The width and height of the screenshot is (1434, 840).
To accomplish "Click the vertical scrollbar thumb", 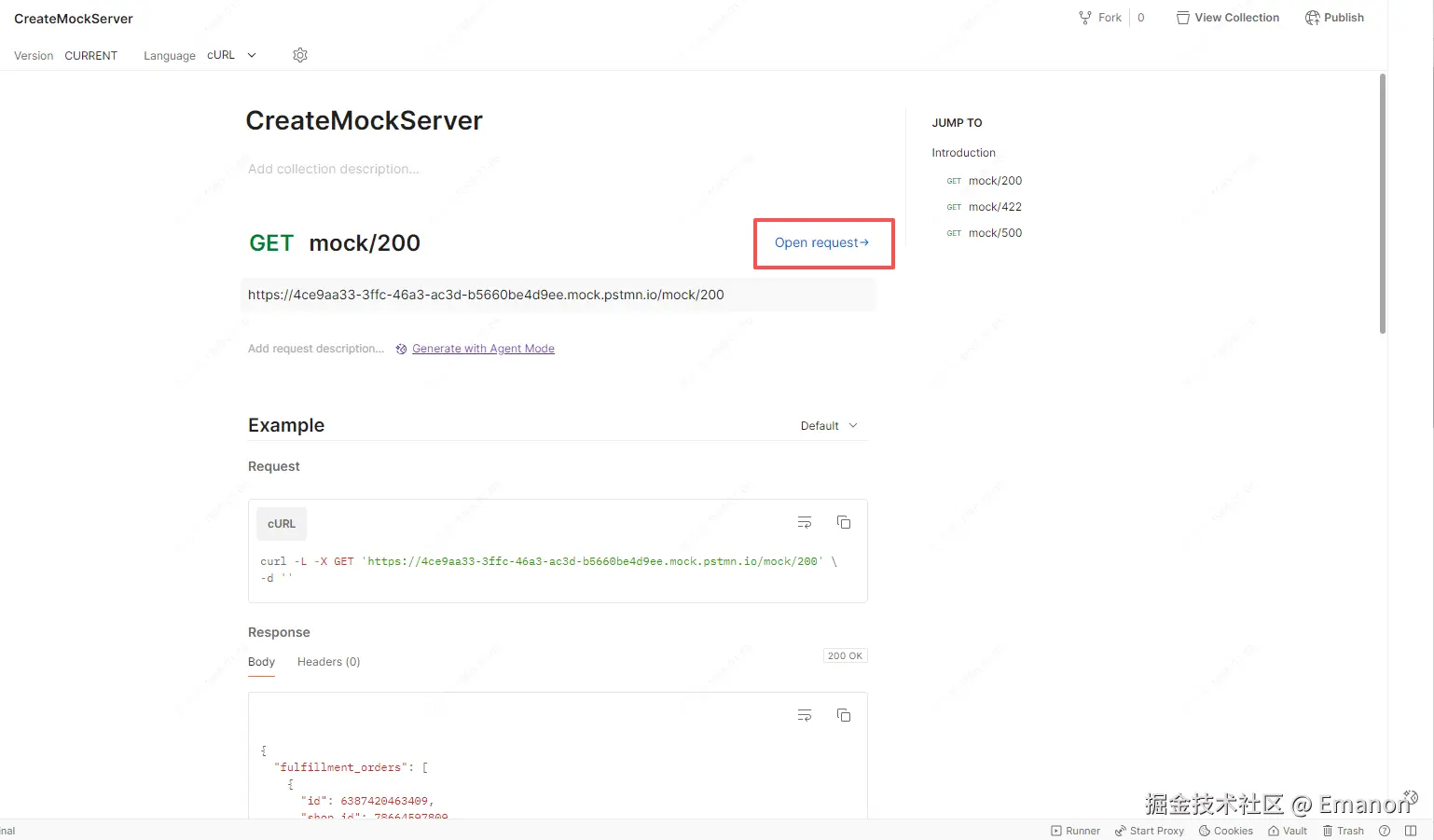I will coord(1383,203).
